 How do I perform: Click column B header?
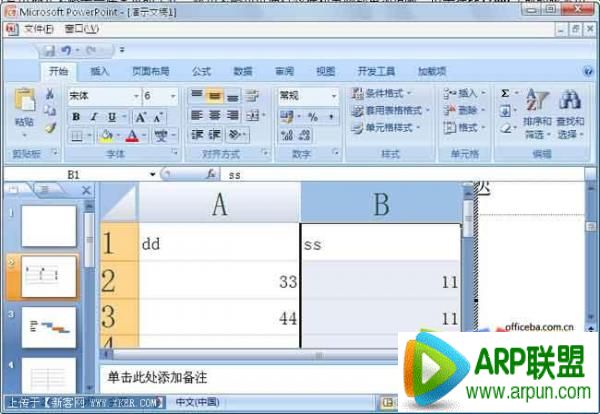(x=381, y=203)
